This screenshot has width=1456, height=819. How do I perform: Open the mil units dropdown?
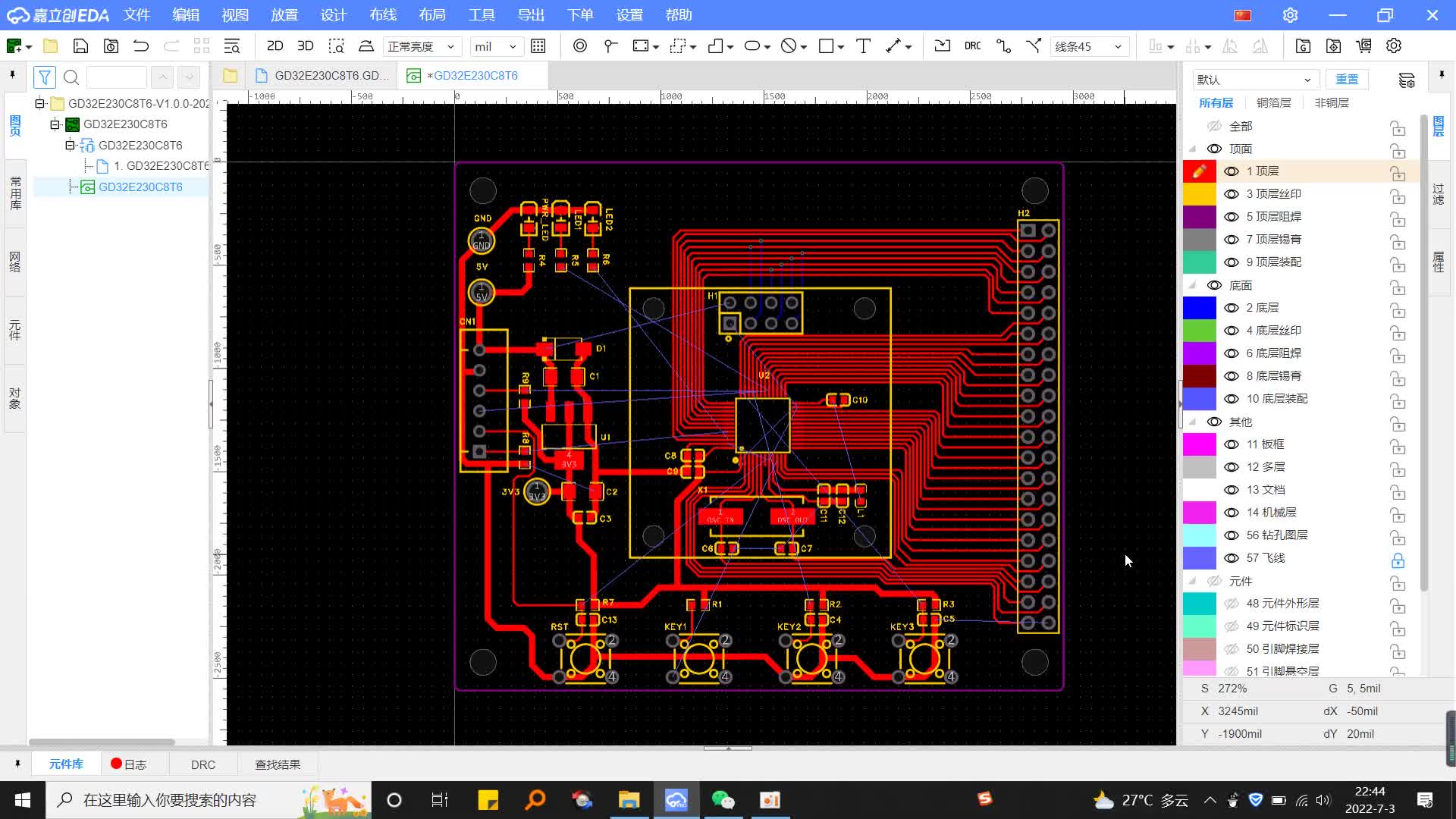496,46
